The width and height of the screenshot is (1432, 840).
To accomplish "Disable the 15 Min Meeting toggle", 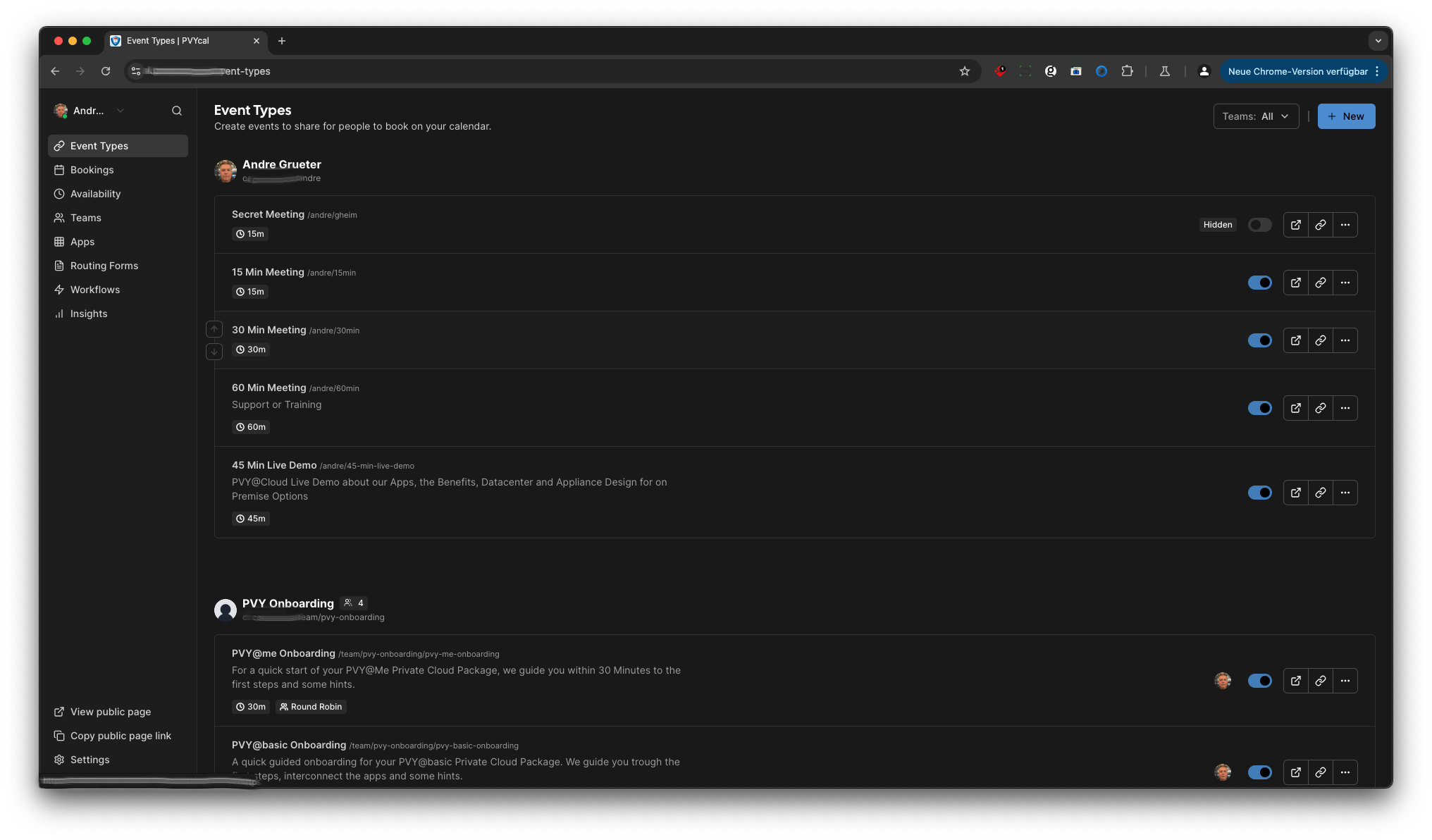I will (x=1259, y=283).
